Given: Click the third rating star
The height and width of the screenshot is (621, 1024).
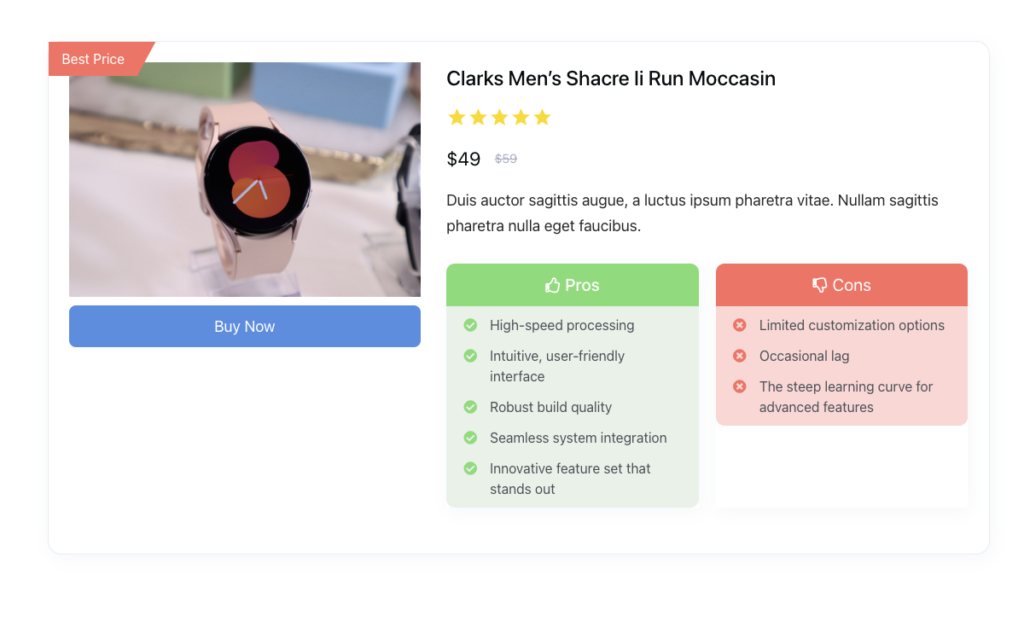Looking at the screenshot, I should point(499,118).
